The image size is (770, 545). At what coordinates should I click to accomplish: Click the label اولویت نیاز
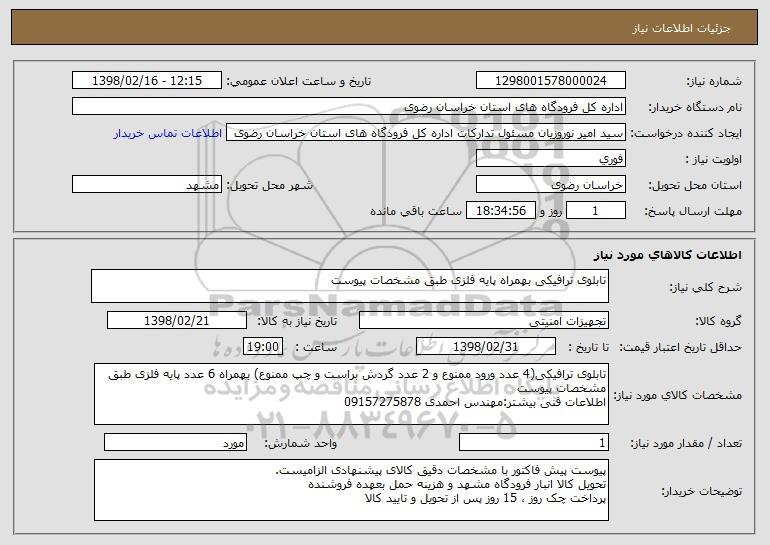[714, 160]
